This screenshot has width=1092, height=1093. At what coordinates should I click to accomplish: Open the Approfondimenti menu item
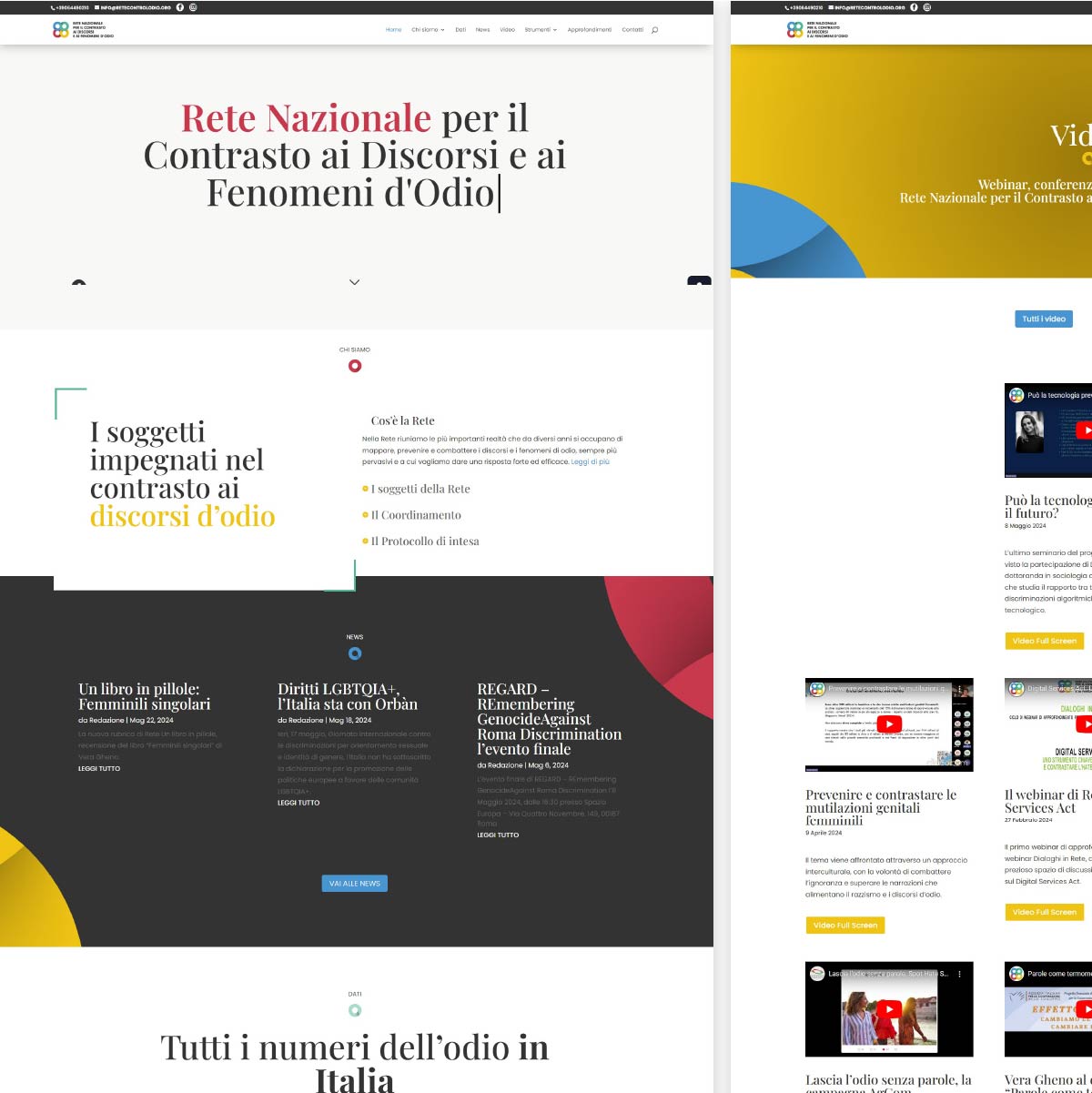(x=590, y=30)
